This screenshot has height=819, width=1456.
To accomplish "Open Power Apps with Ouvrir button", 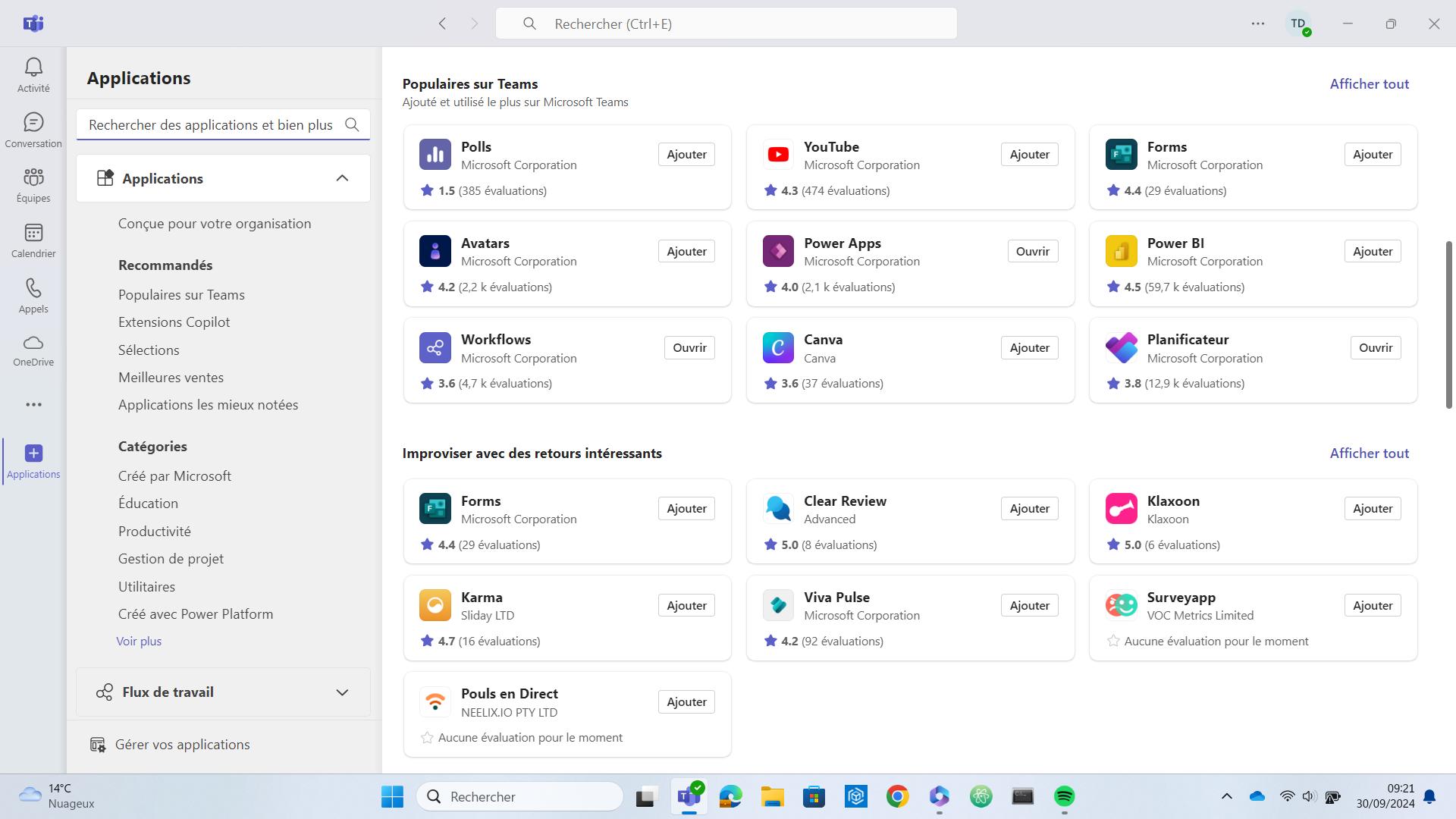I will [1032, 251].
